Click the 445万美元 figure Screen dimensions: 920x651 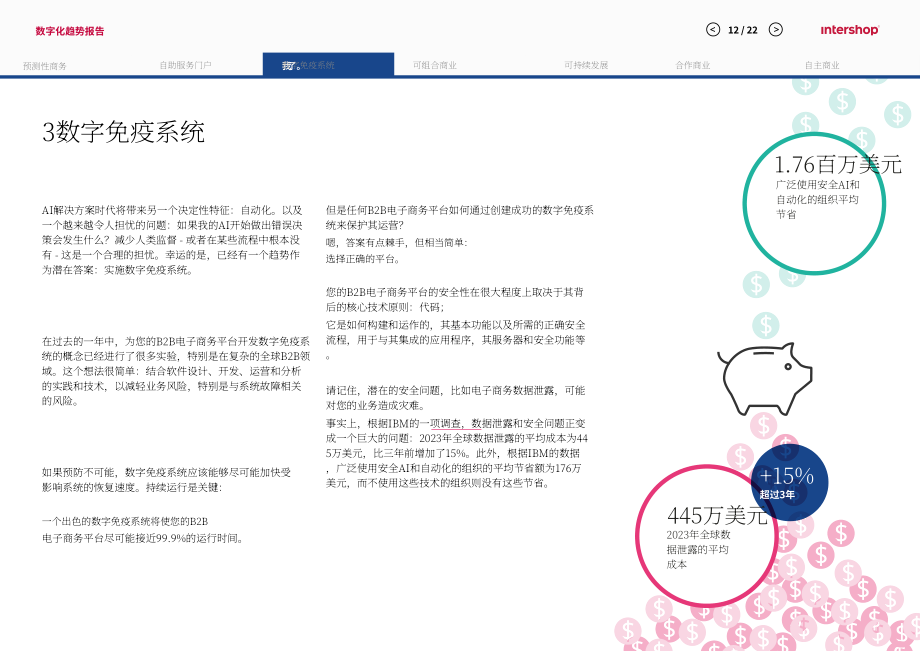[717, 516]
